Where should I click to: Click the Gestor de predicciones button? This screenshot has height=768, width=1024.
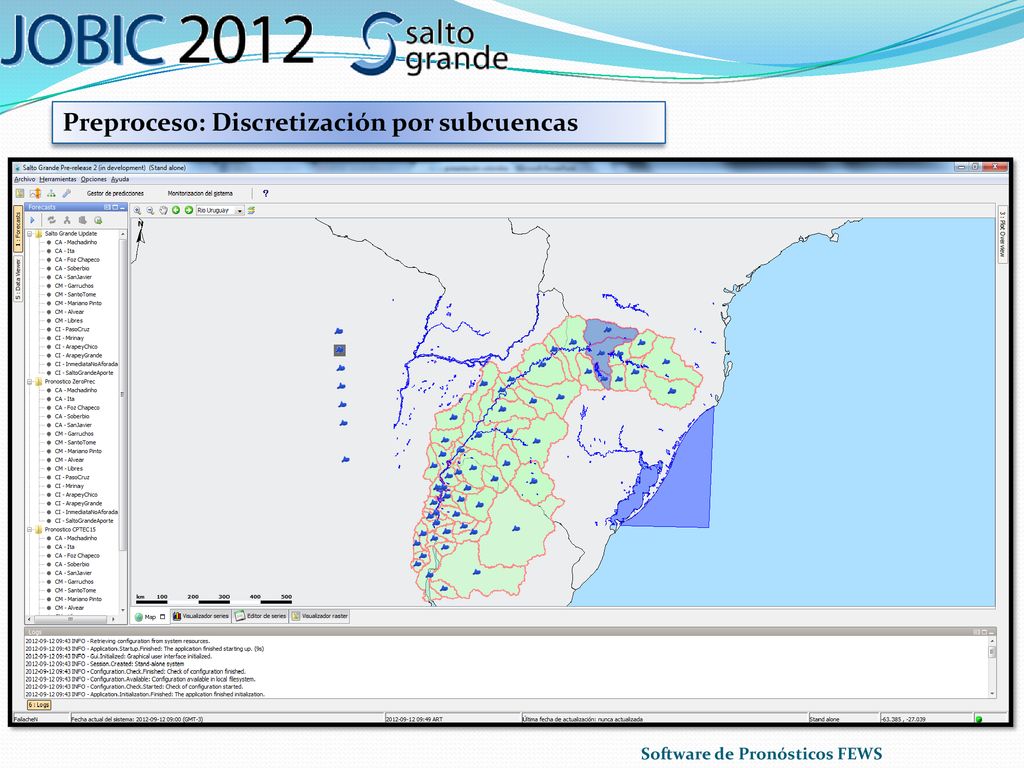pos(116,193)
